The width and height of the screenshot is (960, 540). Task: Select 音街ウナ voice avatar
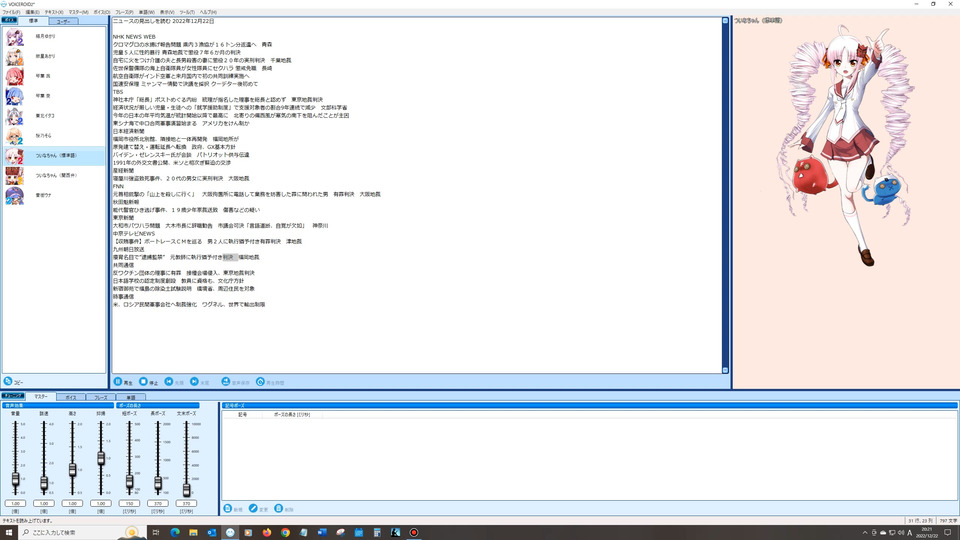[14, 195]
